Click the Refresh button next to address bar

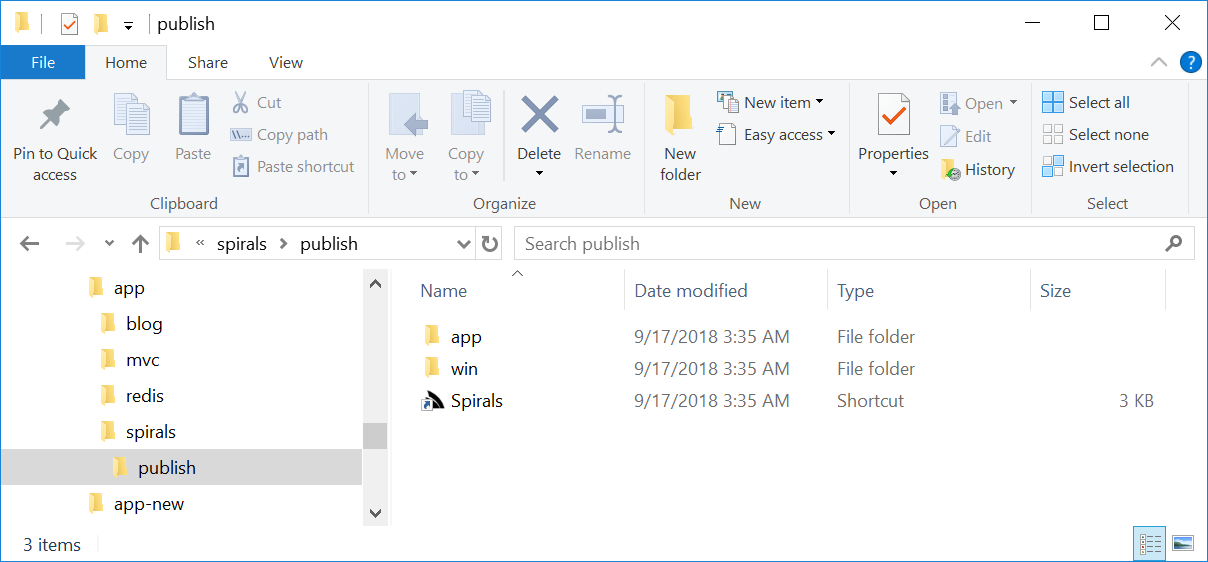coord(490,243)
